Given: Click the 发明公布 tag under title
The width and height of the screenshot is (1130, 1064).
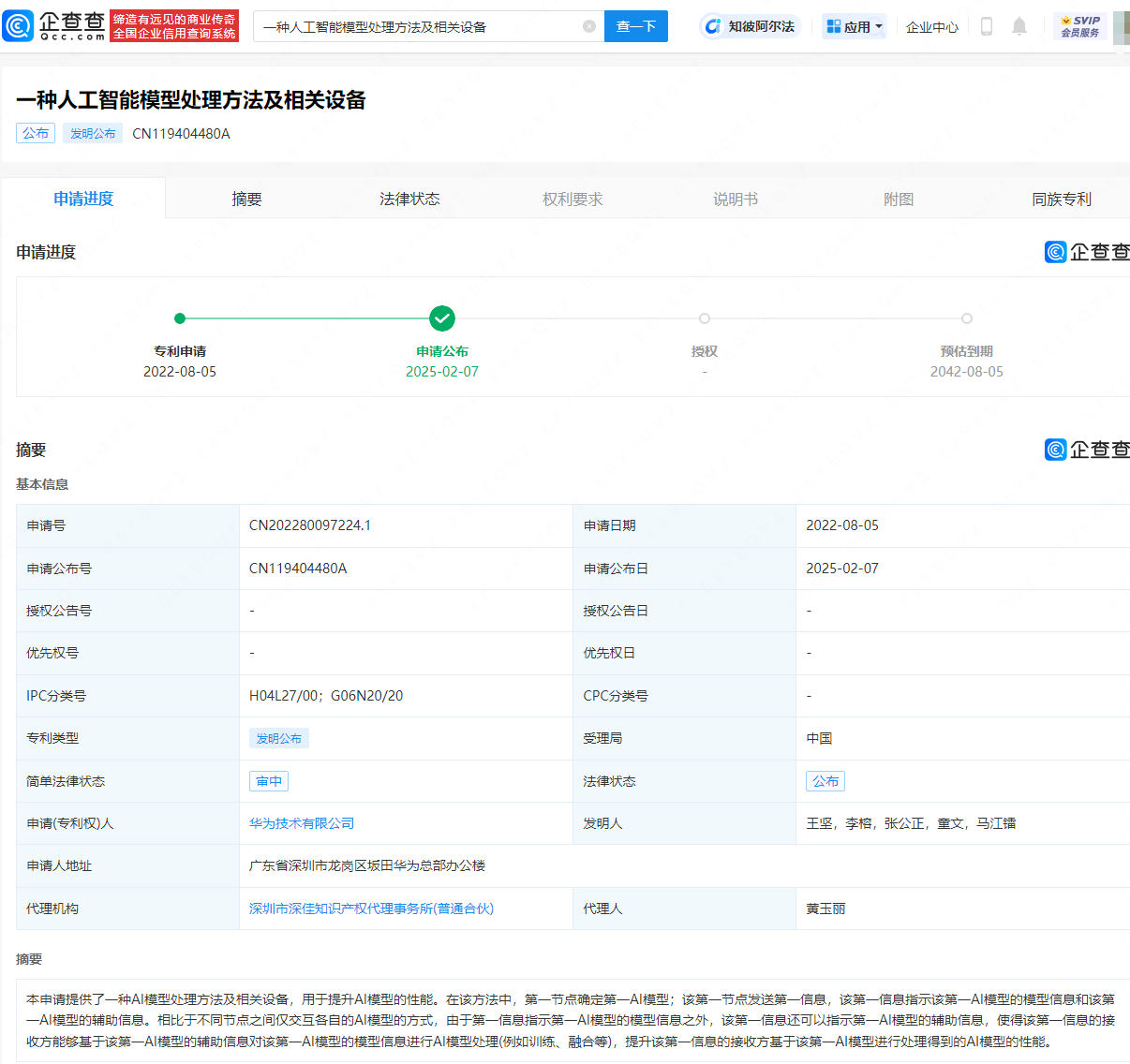Looking at the screenshot, I should (x=93, y=133).
